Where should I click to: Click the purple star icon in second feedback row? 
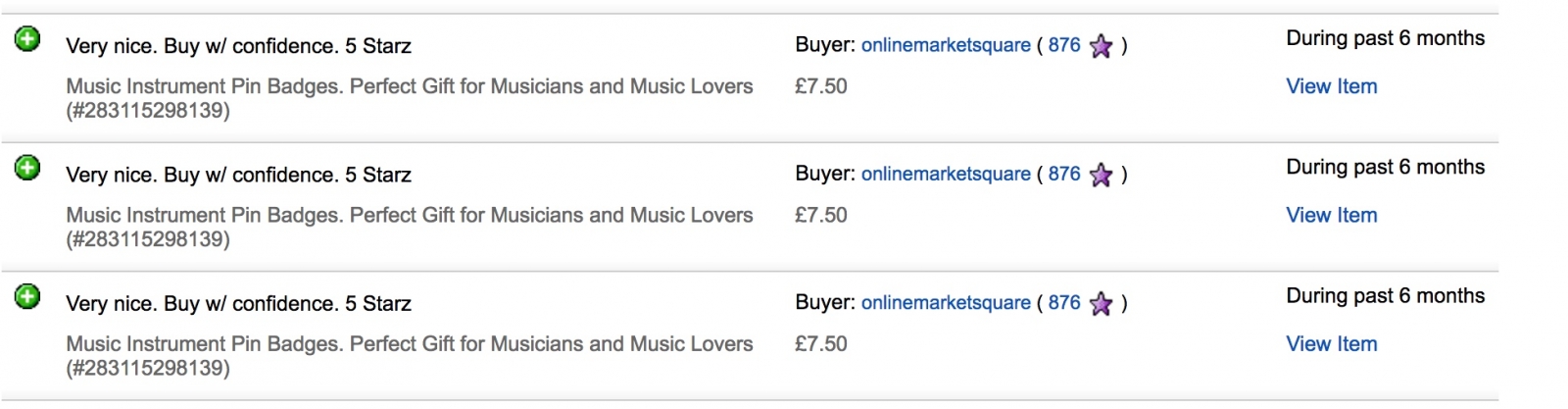tap(1101, 175)
